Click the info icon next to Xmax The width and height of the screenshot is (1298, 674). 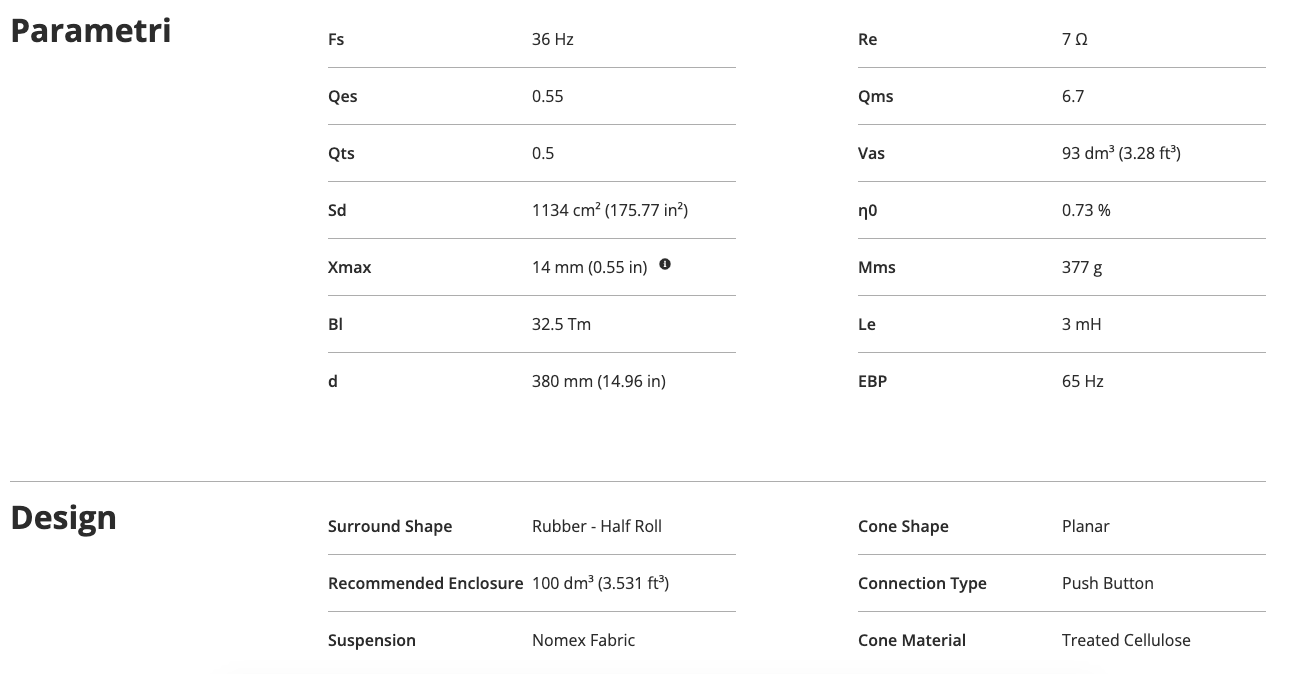click(x=665, y=265)
